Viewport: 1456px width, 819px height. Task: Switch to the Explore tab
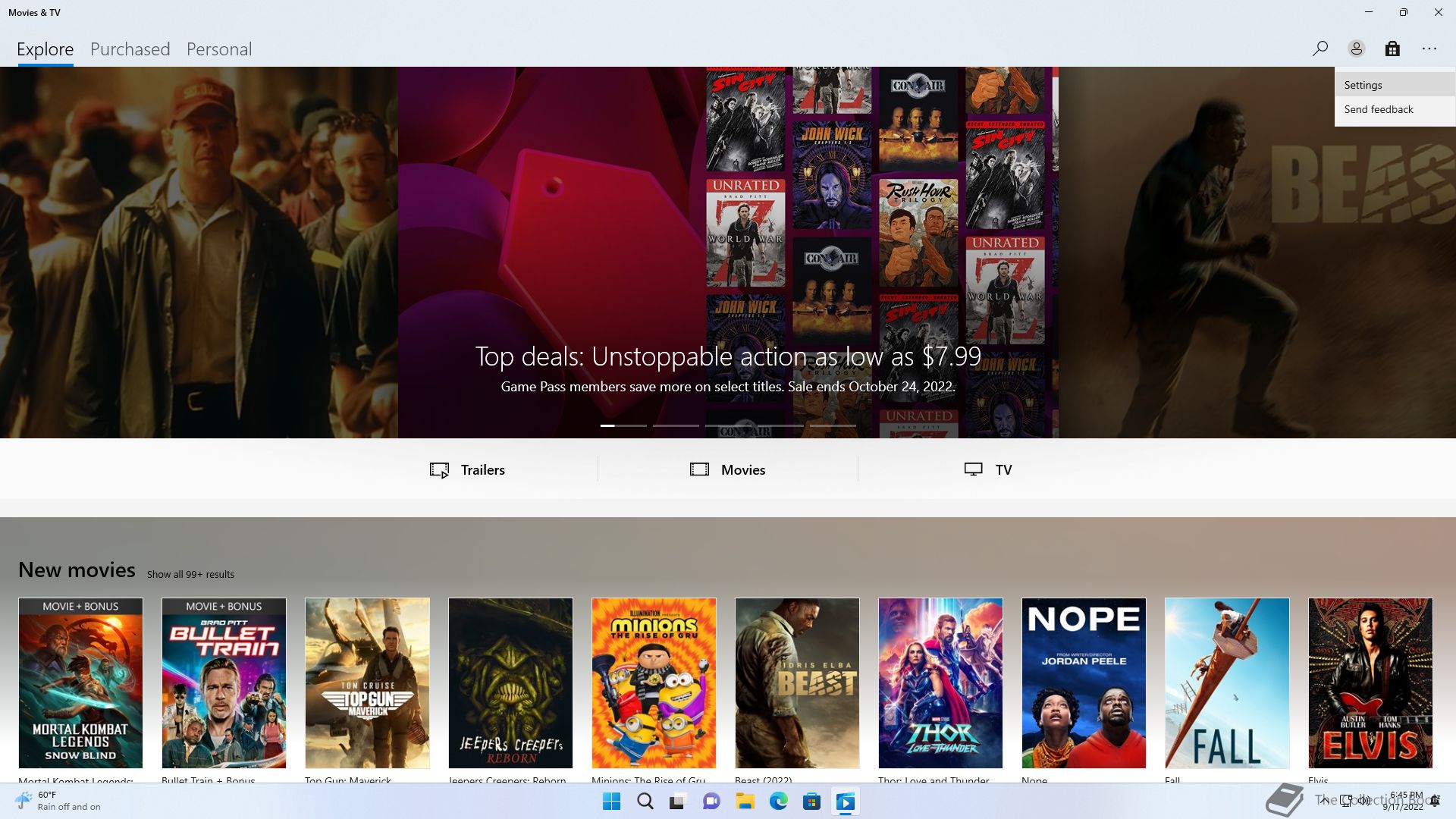click(45, 49)
